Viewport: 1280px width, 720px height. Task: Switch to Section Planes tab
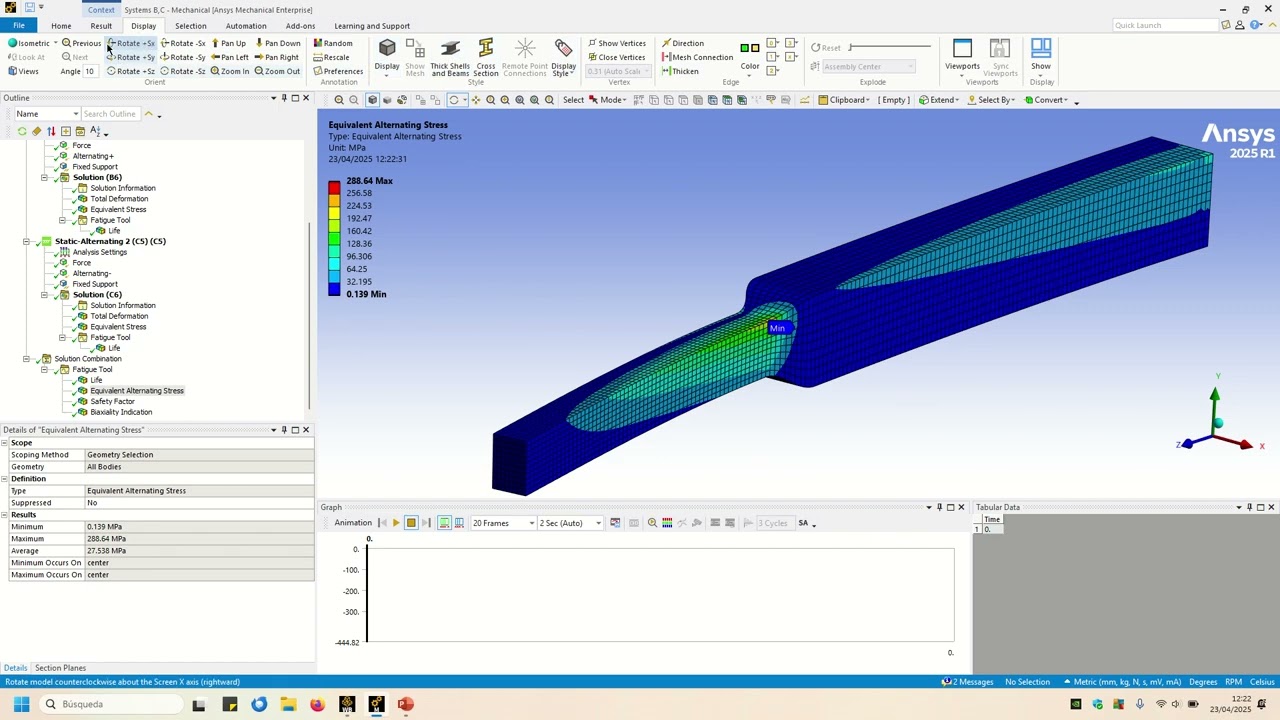(60, 668)
